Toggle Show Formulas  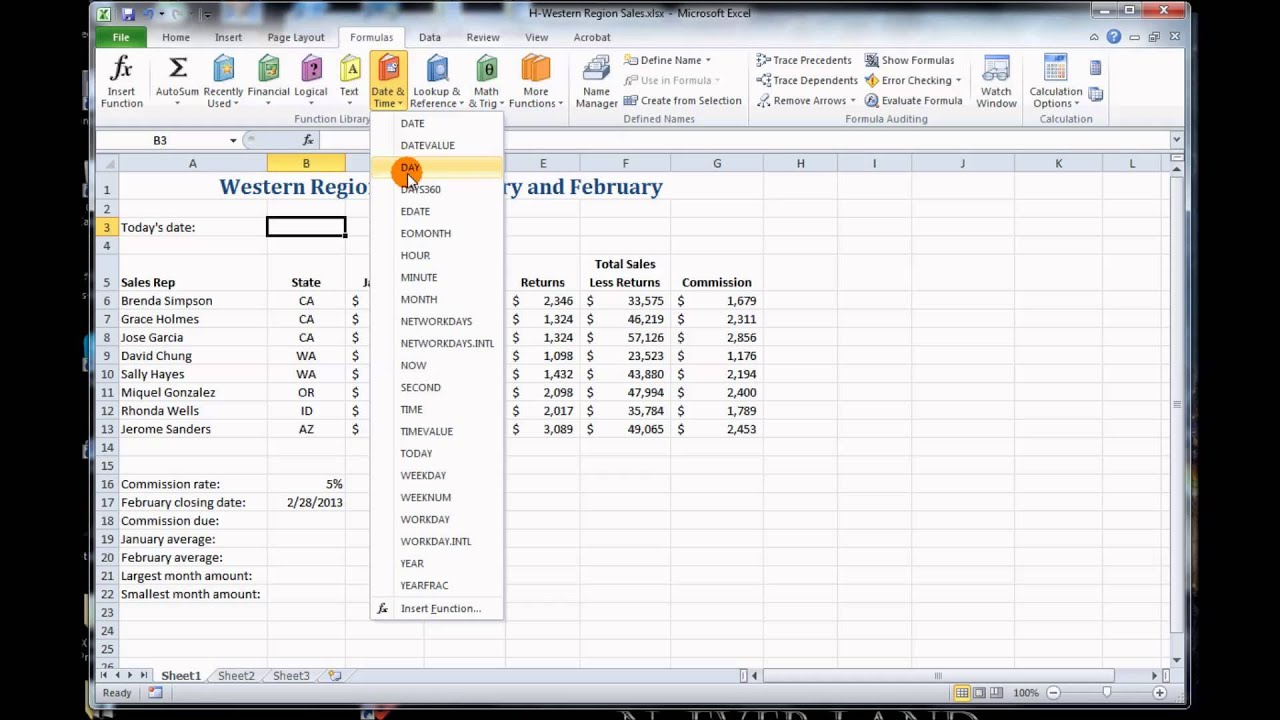coord(909,60)
